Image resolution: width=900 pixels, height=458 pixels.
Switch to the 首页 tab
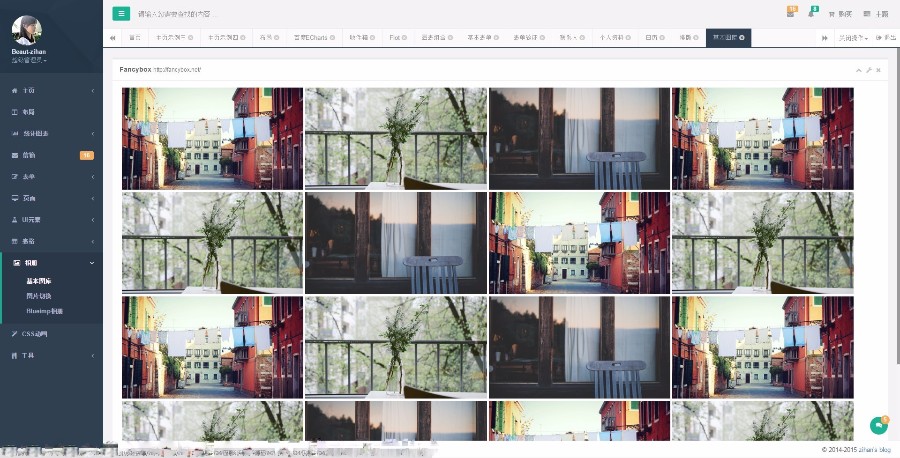click(135, 37)
